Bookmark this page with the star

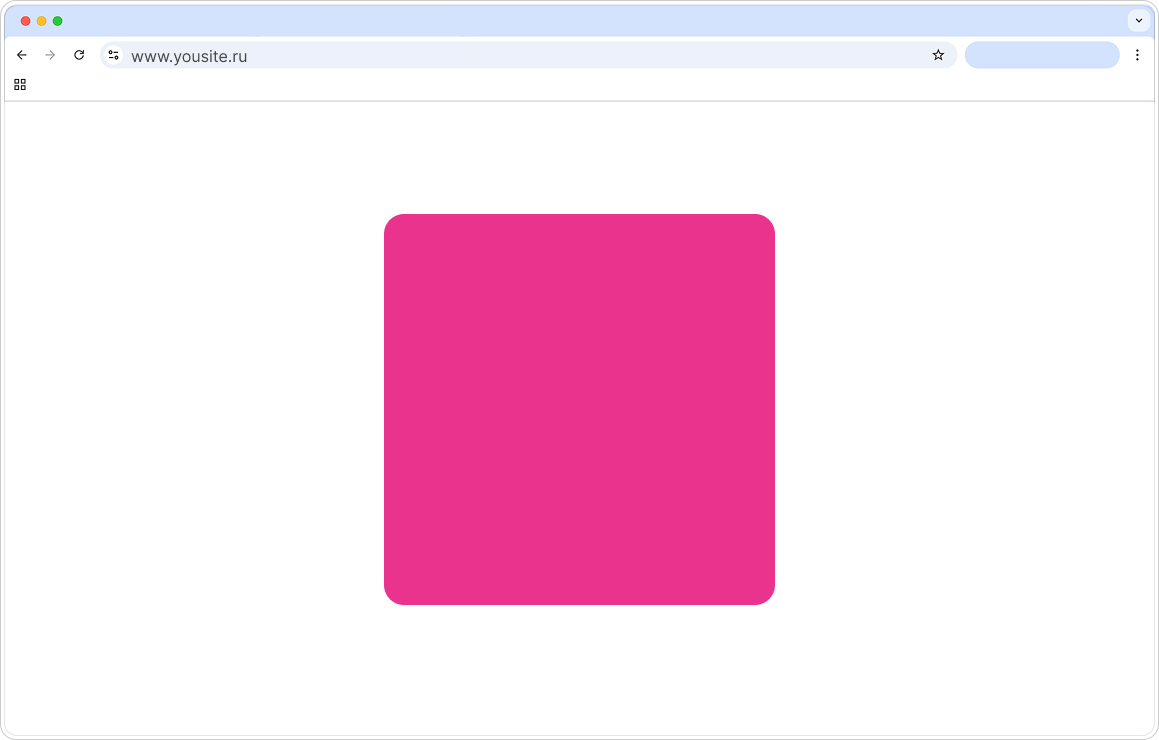(938, 55)
